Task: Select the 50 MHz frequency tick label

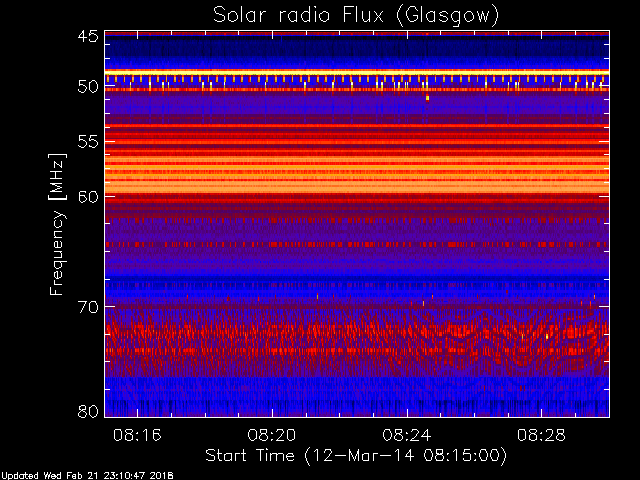Action: pyautogui.click(x=87, y=87)
